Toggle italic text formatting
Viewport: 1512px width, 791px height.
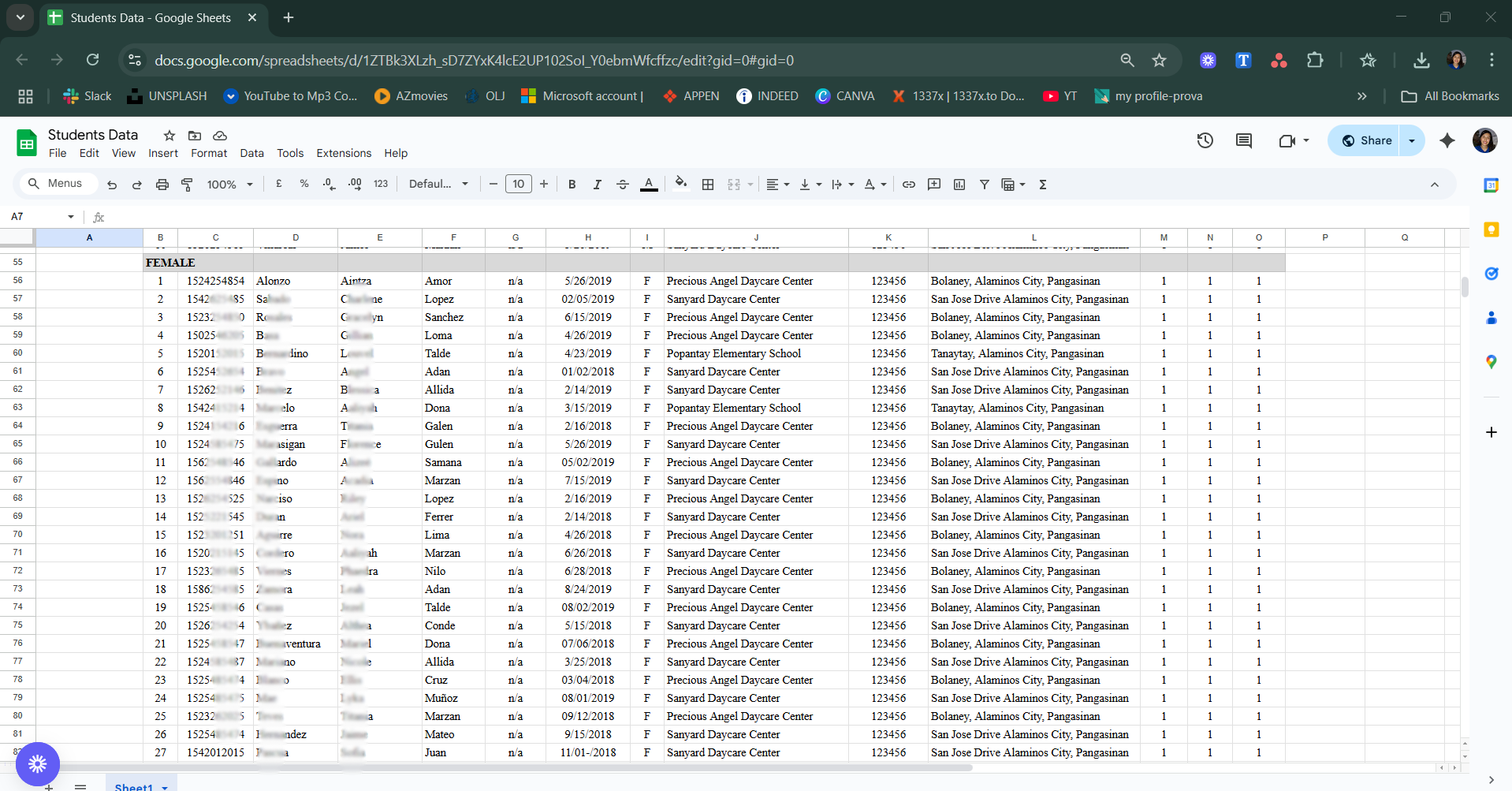[x=597, y=185]
